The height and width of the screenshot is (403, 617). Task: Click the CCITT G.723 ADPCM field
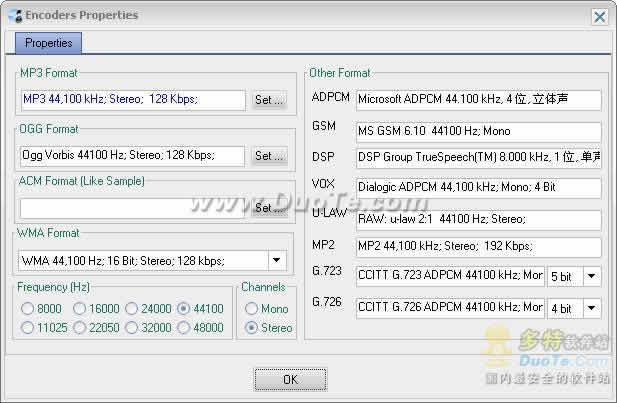(450, 276)
